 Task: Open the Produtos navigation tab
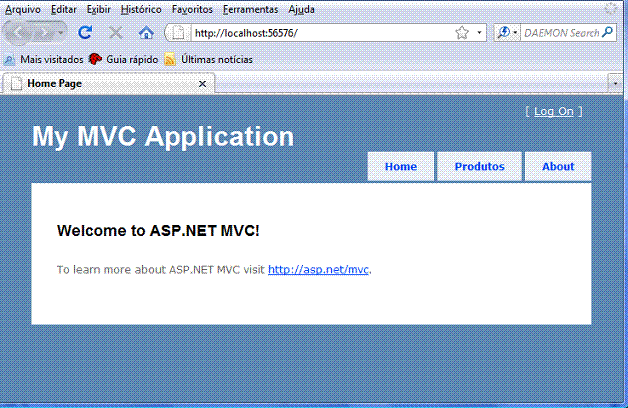coord(479,166)
